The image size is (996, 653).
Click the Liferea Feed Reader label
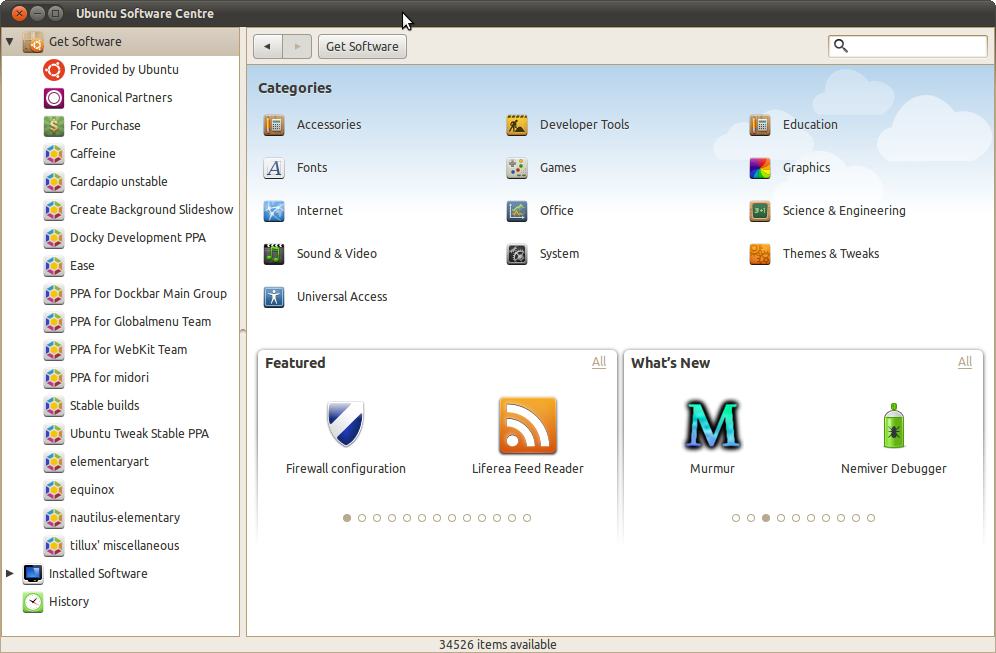coord(528,469)
